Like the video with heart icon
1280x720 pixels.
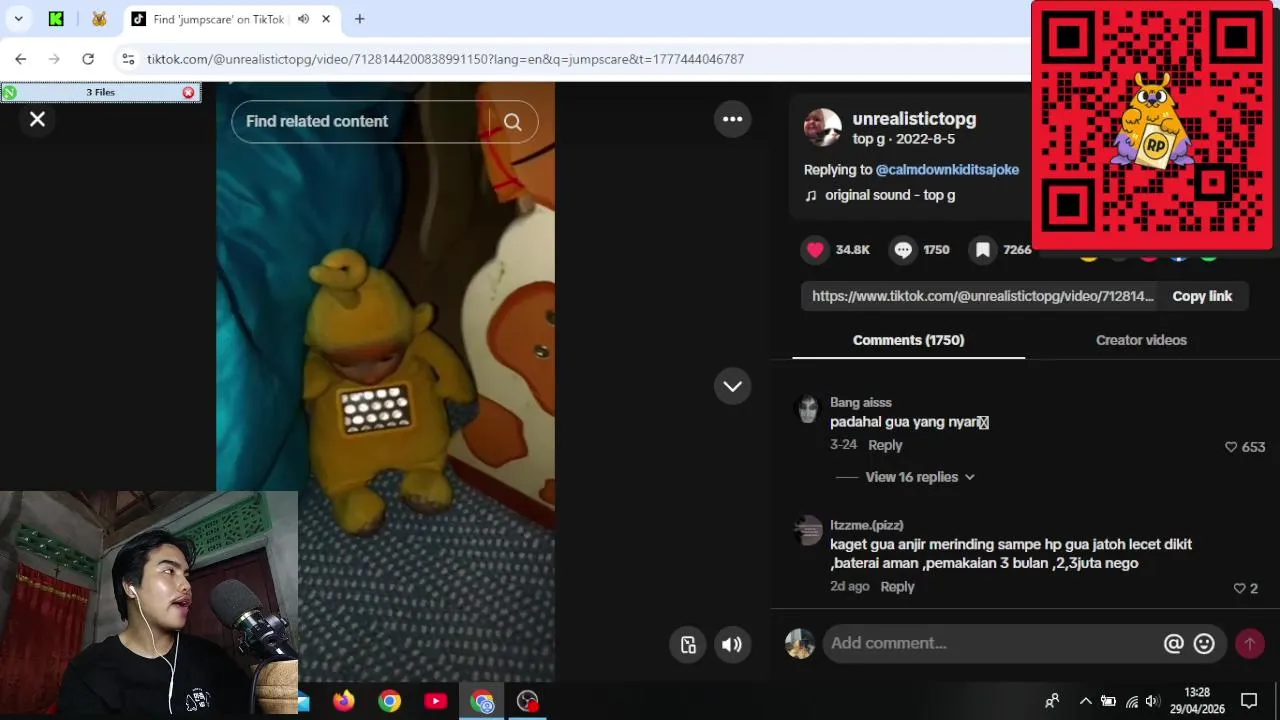[x=816, y=250]
